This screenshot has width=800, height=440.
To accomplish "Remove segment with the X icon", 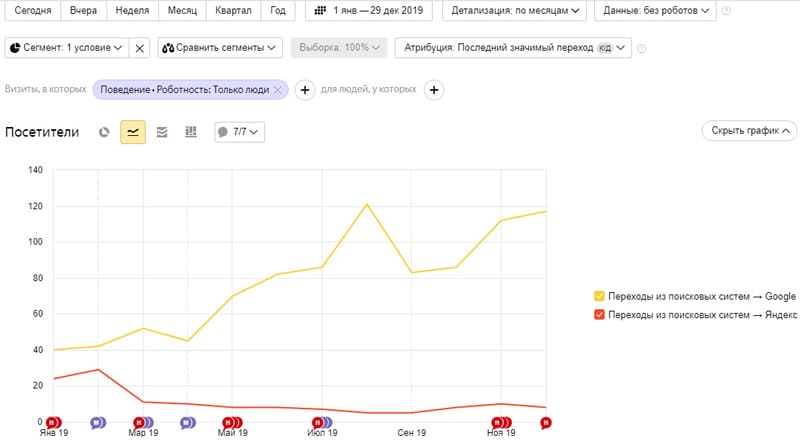I will [139, 48].
